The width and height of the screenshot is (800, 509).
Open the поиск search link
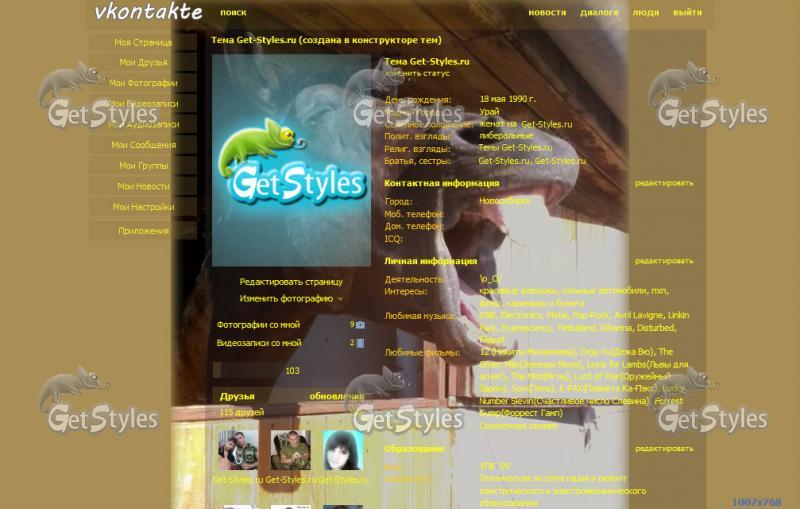pos(233,12)
